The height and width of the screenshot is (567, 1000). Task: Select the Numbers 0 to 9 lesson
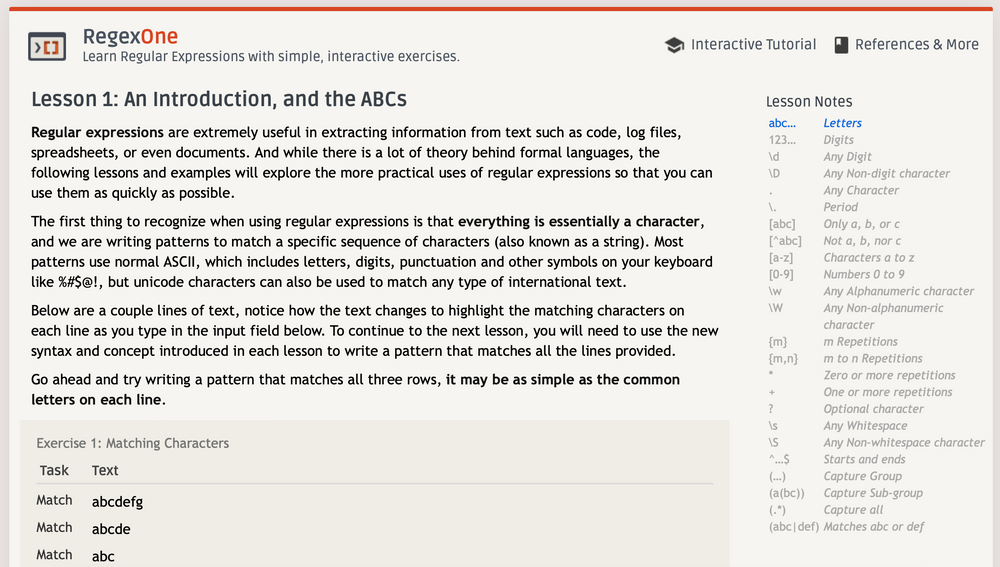[x=864, y=274]
